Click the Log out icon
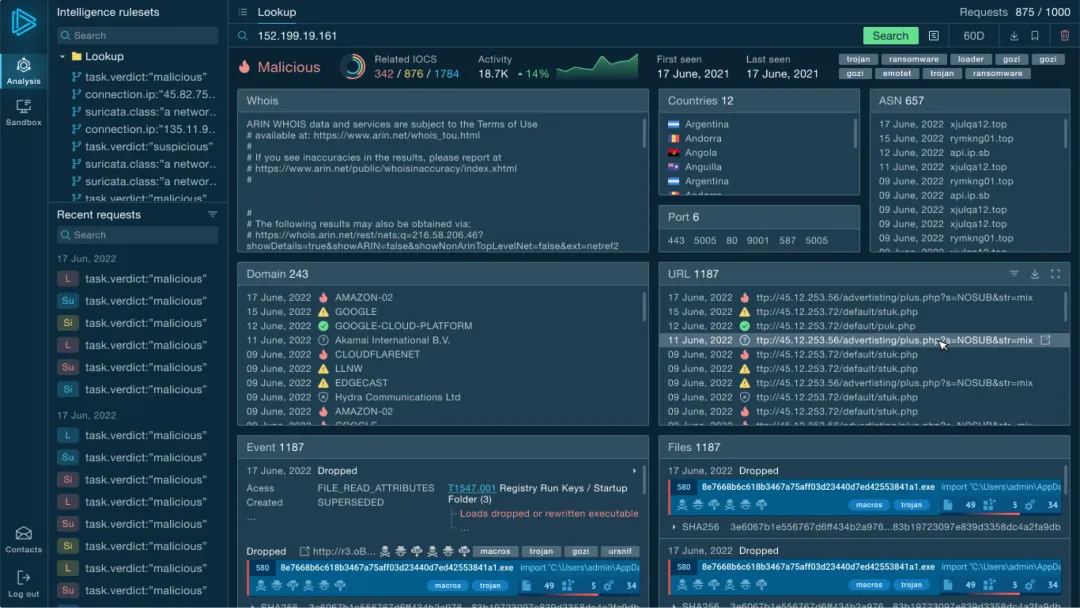The height and width of the screenshot is (608, 1080). coord(23,583)
